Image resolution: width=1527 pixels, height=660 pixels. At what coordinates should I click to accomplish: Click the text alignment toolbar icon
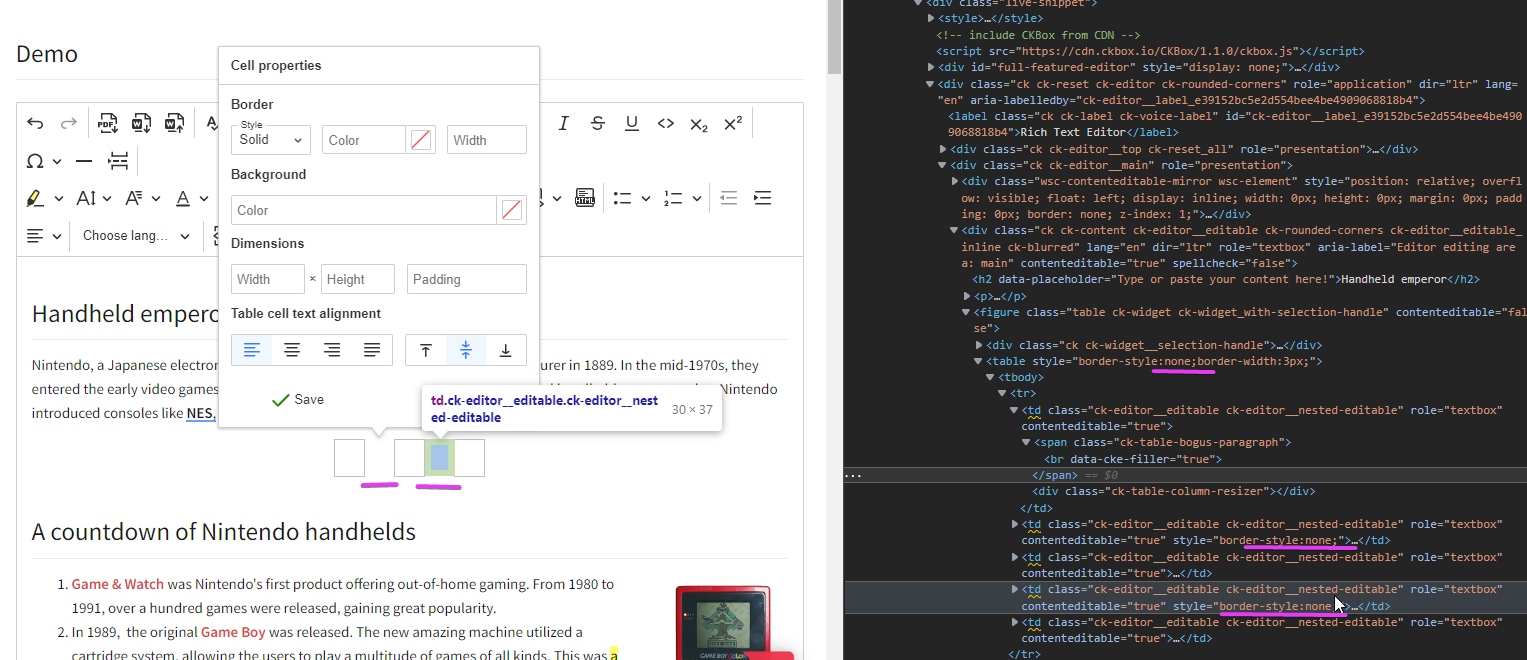[x=35, y=236]
